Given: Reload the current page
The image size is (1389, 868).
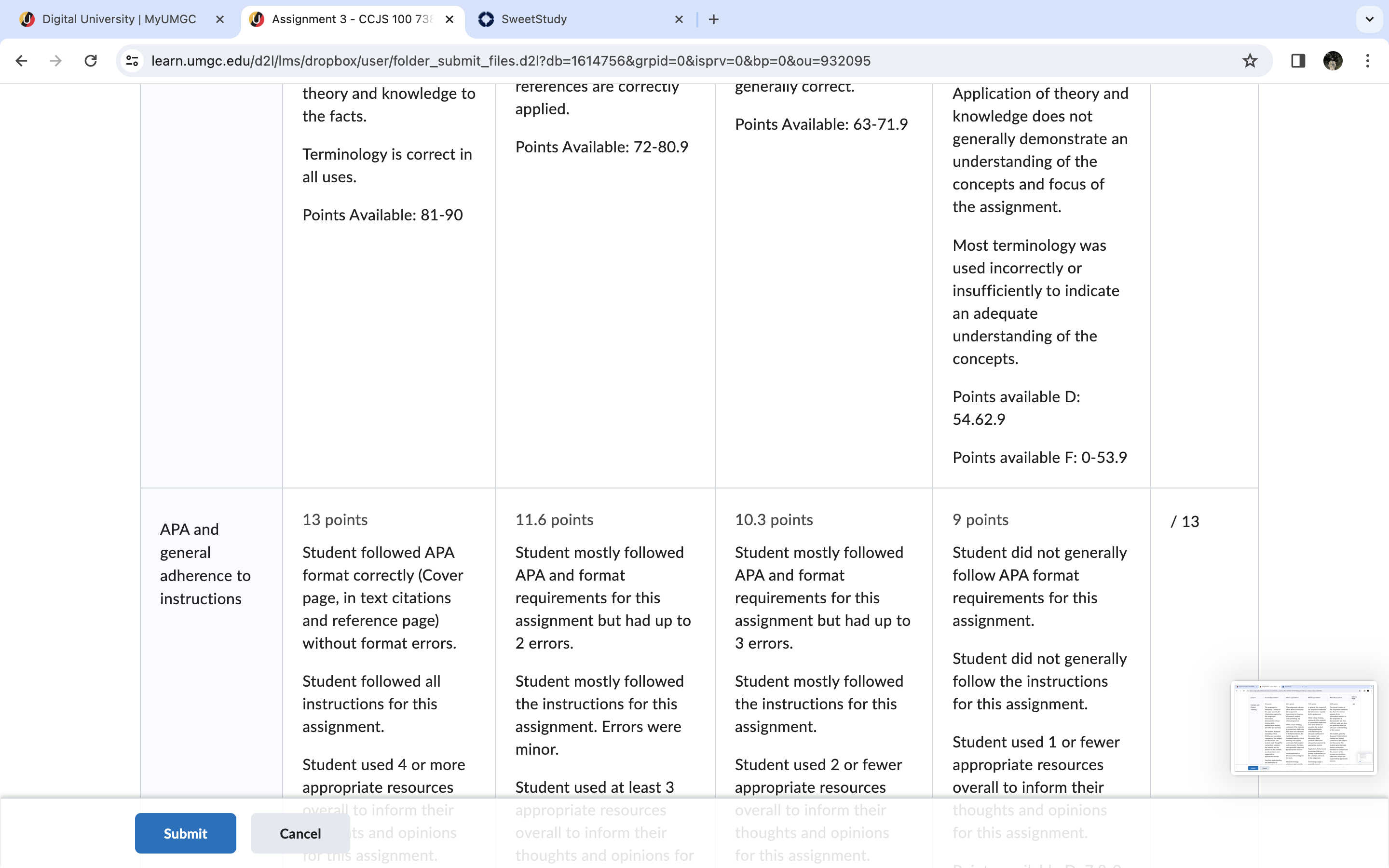Looking at the screenshot, I should point(91,61).
